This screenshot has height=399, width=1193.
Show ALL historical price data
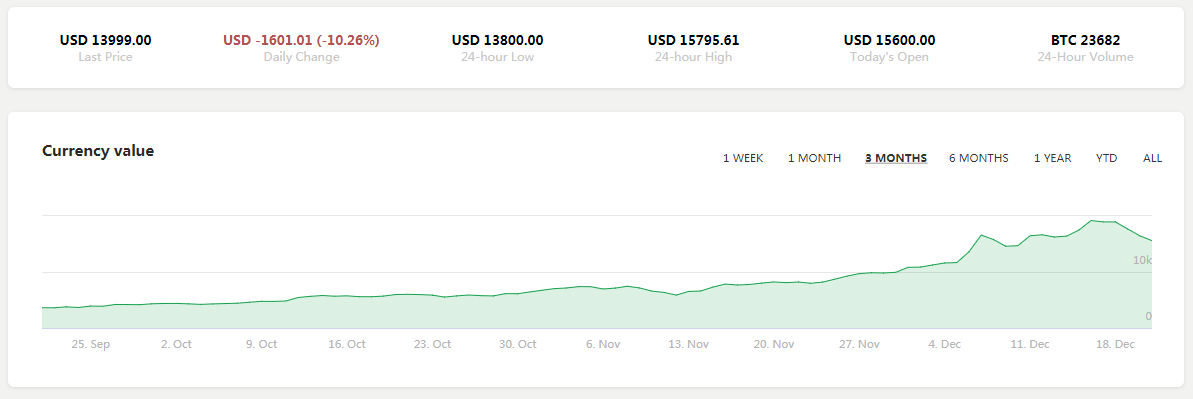(1152, 158)
